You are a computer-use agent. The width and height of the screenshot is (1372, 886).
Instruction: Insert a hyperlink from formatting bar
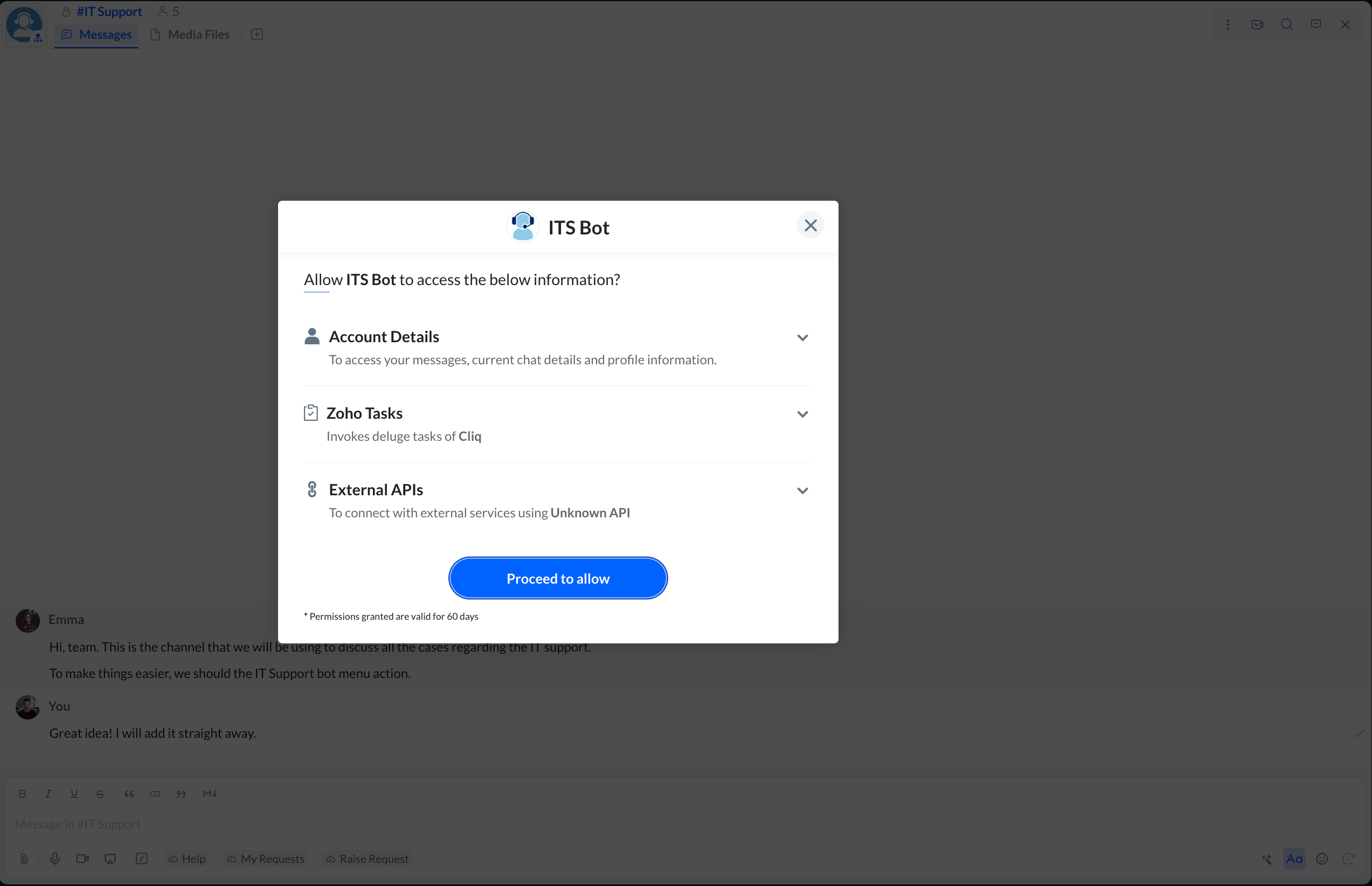coord(155,794)
